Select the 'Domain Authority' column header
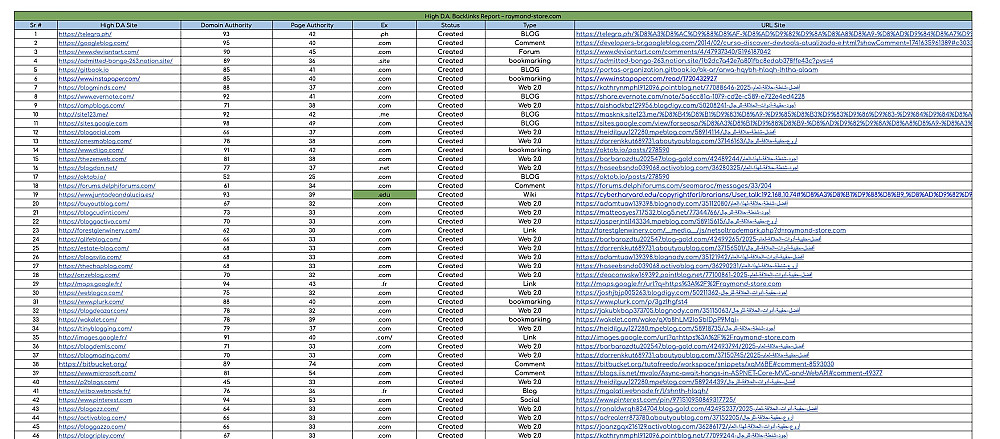Screen dimensions: 1000x439 click(x=226, y=26)
